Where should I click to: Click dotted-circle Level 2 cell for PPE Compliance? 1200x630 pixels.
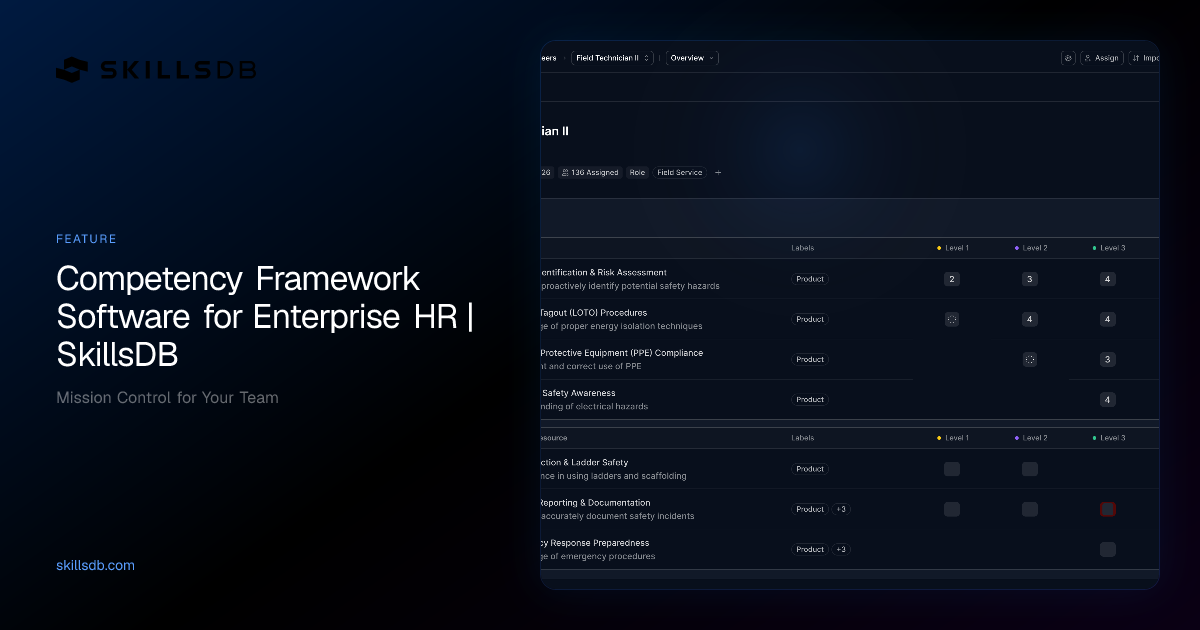click(x=1030, y=359)
